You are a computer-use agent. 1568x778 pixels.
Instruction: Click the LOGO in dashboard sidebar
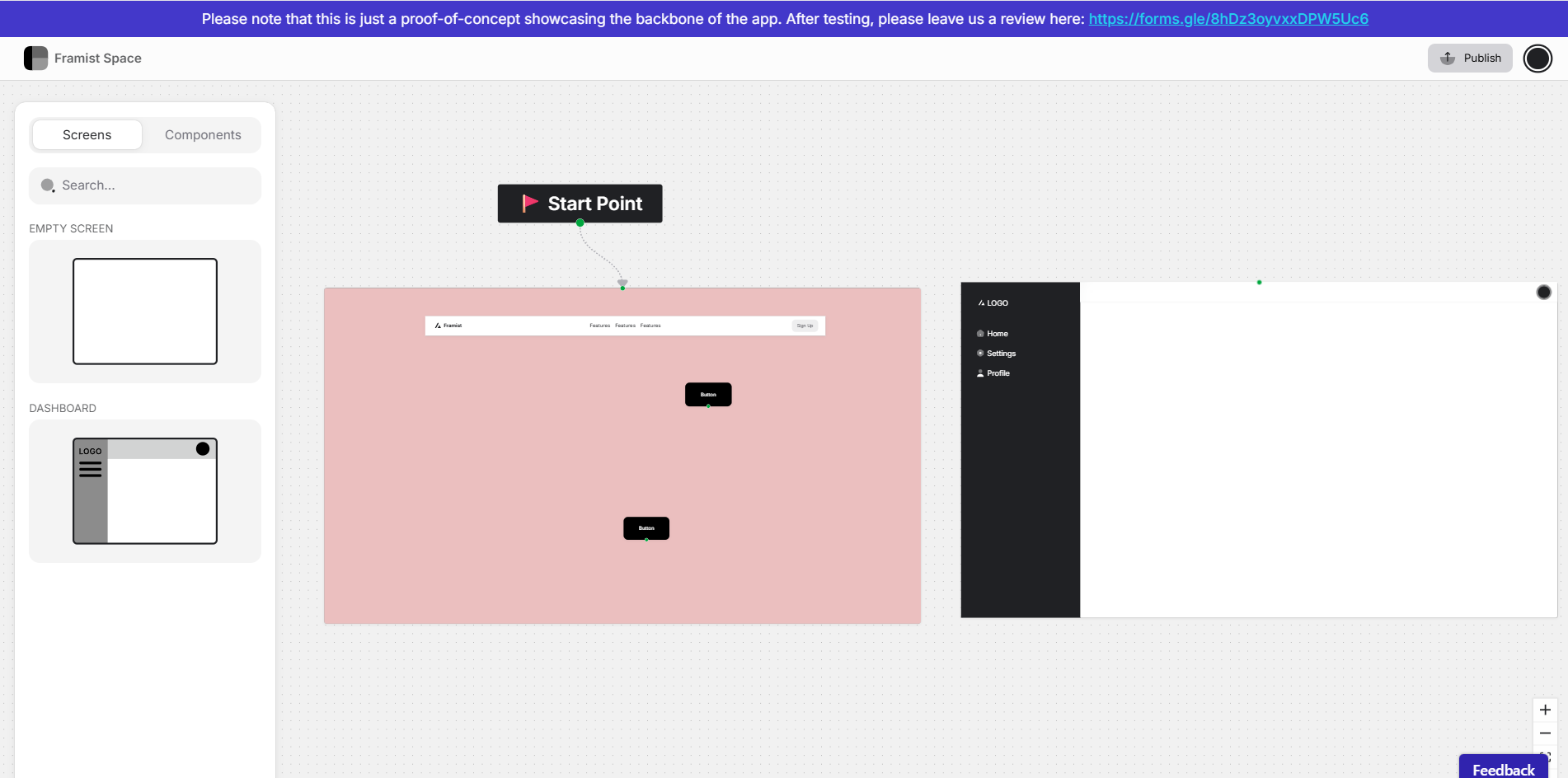tap(993, 303)
